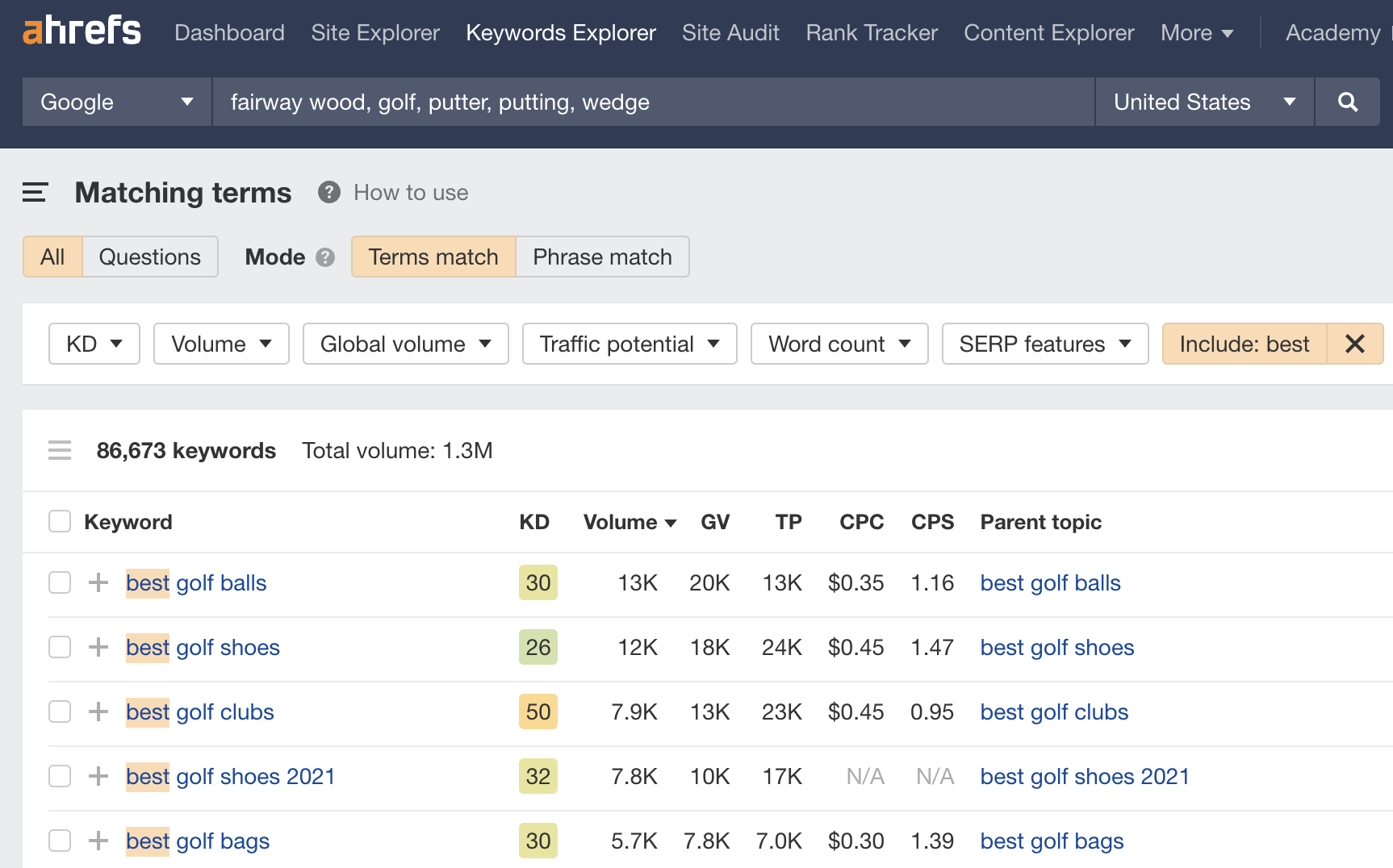Click the search magnifier icon
The image size is (1393, 868).
(x=1347, y=102)
